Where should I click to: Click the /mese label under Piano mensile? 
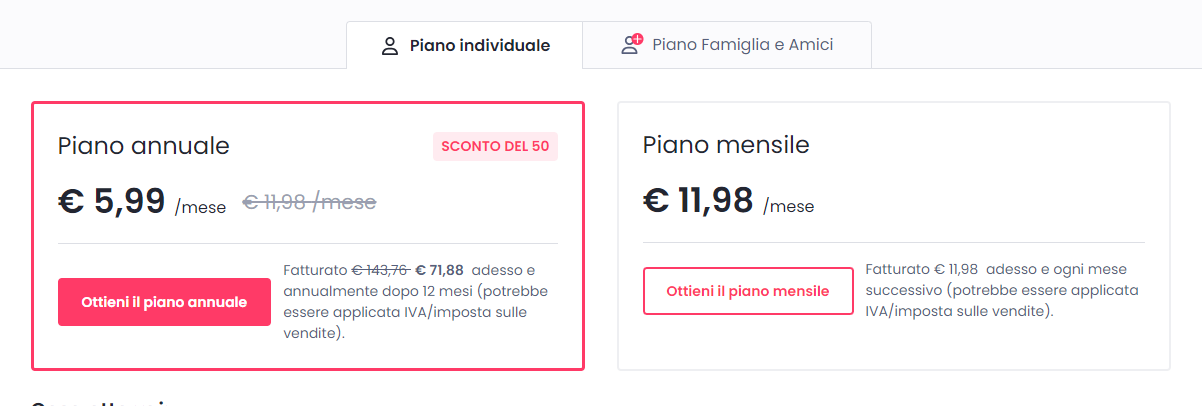789,207
